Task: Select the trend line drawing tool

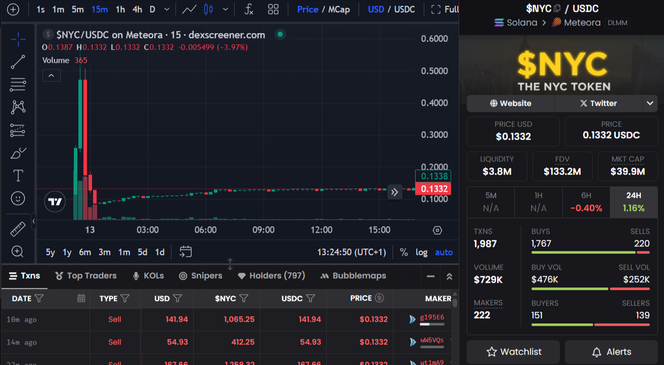Action: pos(18,62)
